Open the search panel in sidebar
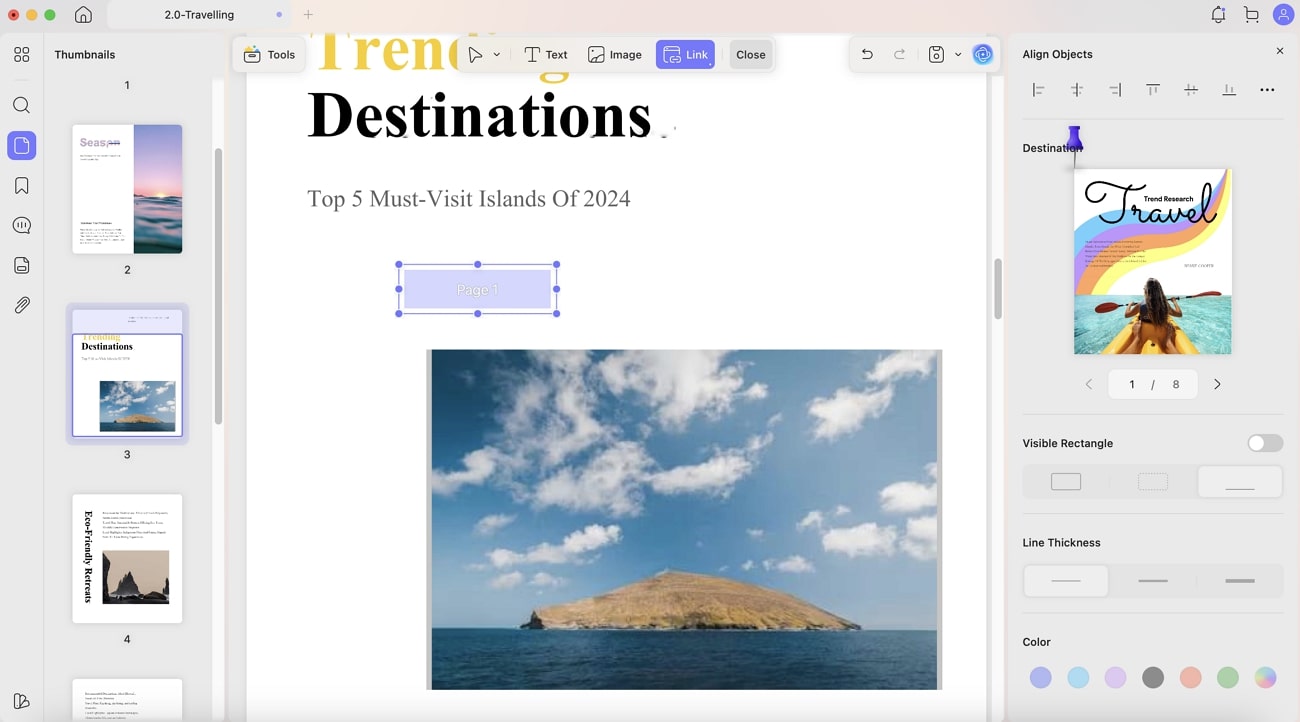The image size is (1300, 722). [x=21, y=105]
